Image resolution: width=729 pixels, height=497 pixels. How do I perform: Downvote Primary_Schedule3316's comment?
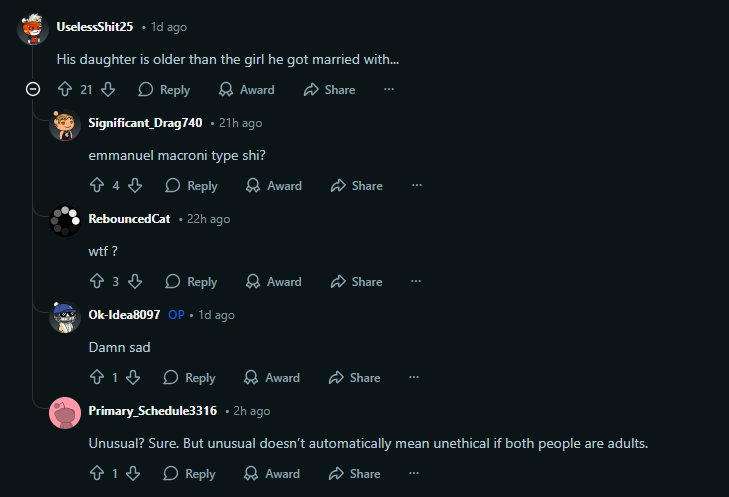(133, 474)
